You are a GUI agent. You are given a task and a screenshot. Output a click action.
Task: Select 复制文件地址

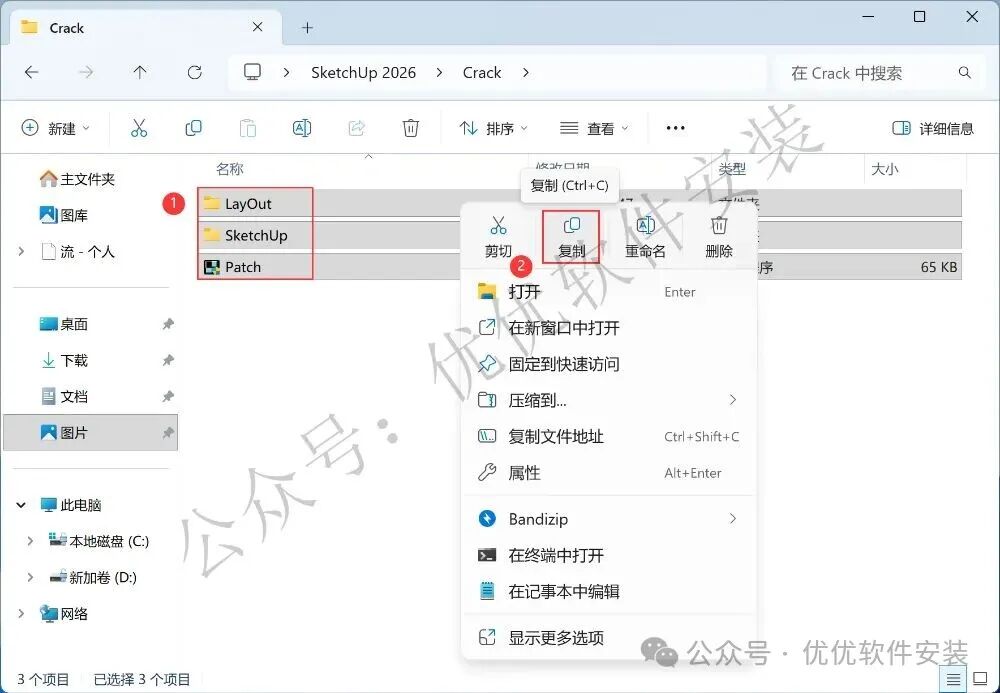tap(608, 437)
